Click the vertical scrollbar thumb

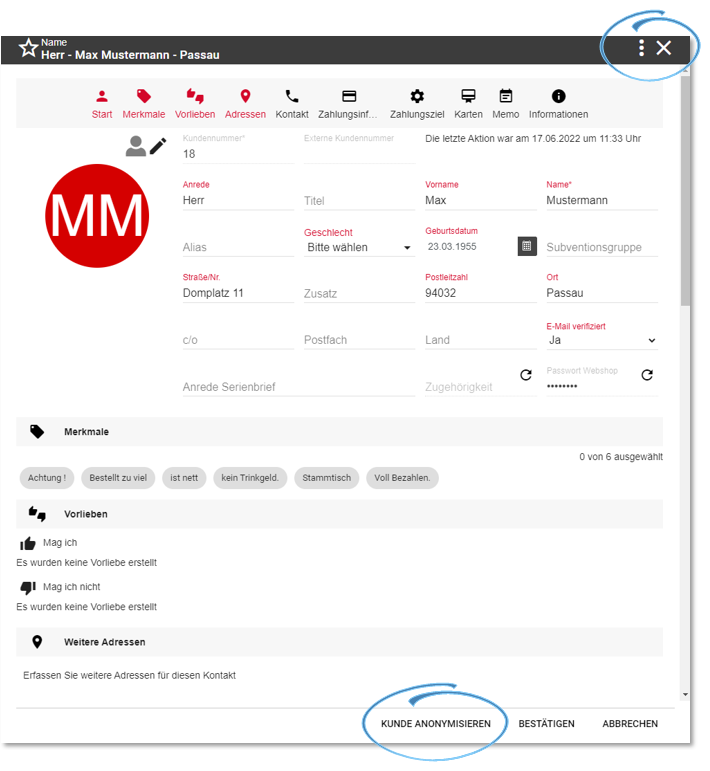click(685, 191)
